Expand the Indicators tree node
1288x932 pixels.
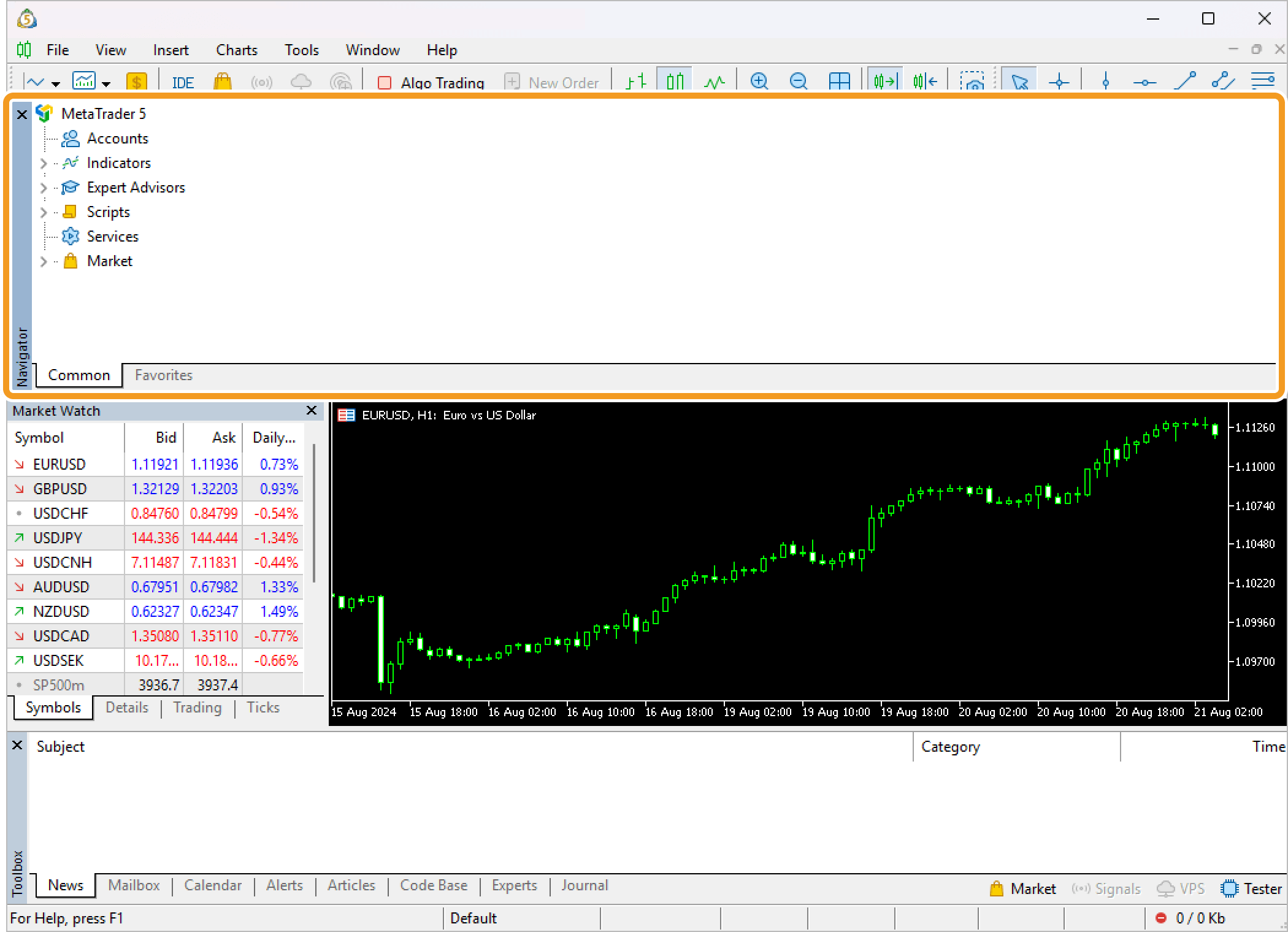click(x=44, y=163)
